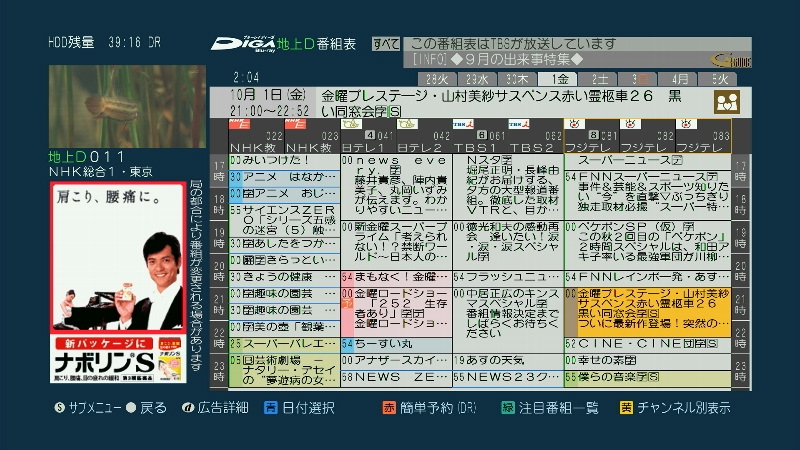Select the 4月 date tab
The height and width of the screenshot is (450, 800).
point(678,80)
